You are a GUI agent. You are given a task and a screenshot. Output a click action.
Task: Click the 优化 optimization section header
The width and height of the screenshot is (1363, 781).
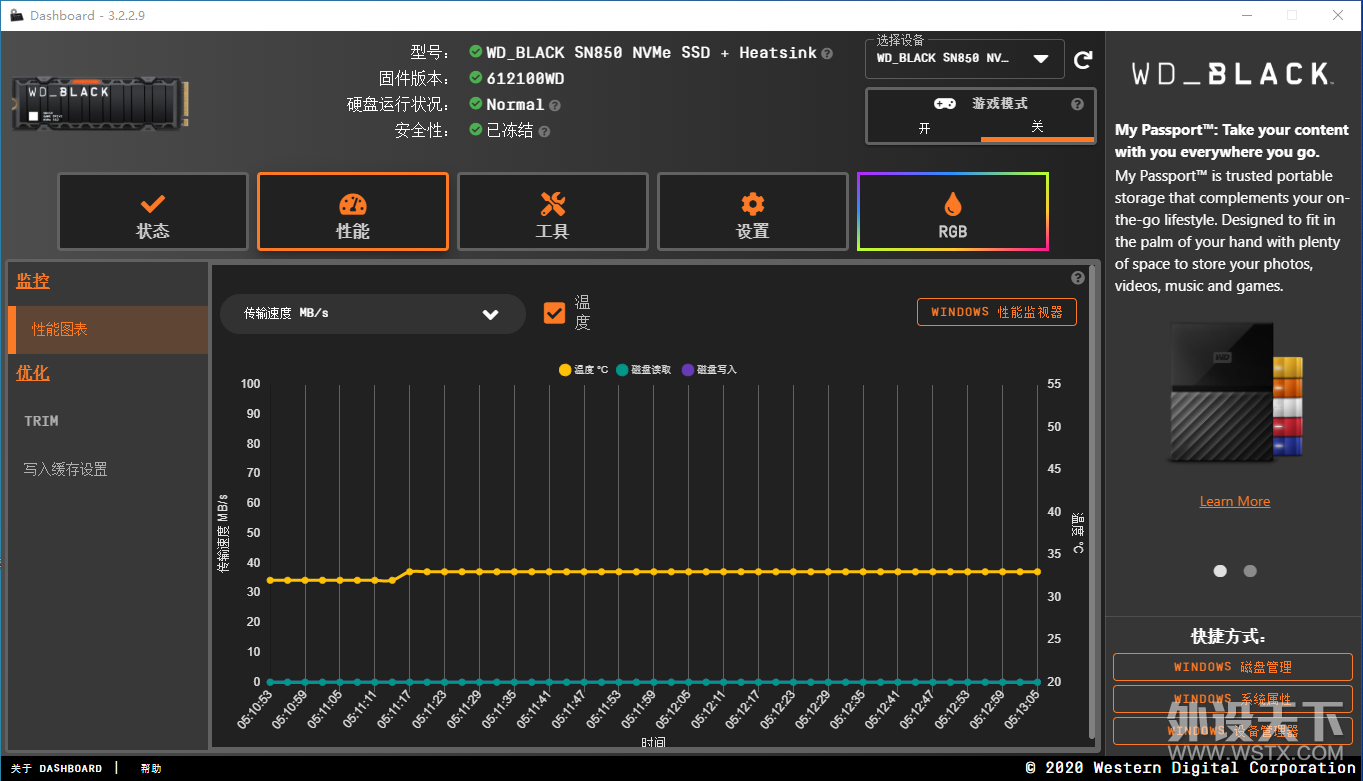tap(33, 373)
